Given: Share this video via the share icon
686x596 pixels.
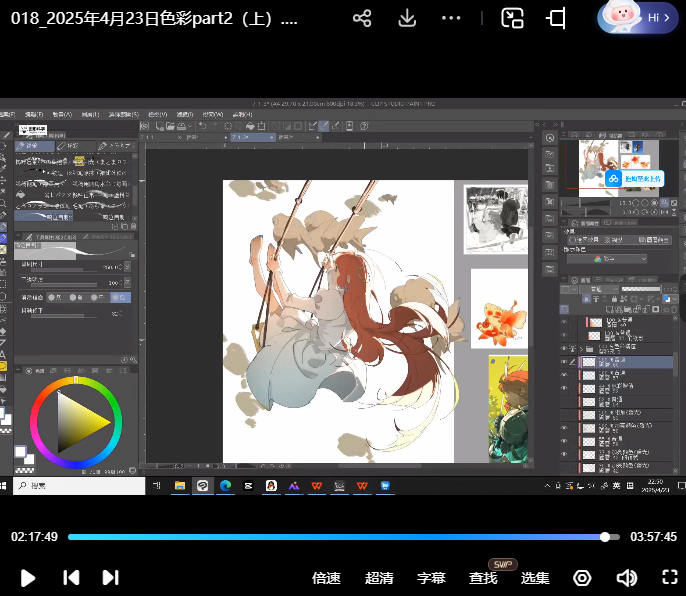Looking at the screenshot, I should click(x=362, y=19).
